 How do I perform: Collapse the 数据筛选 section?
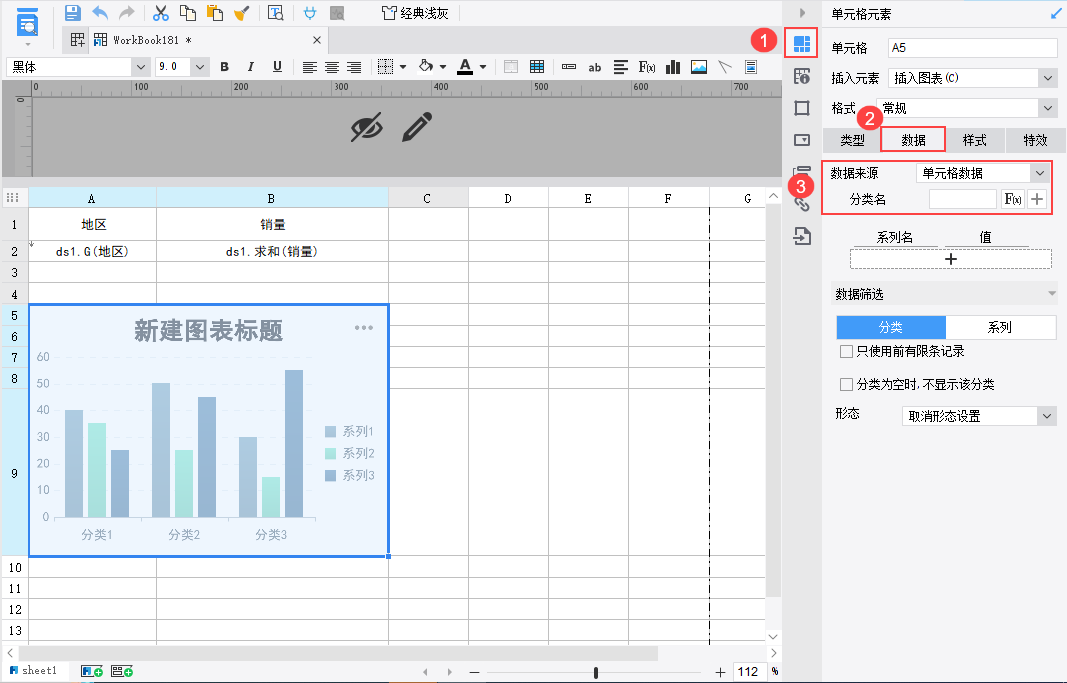tap(1052, 294)
